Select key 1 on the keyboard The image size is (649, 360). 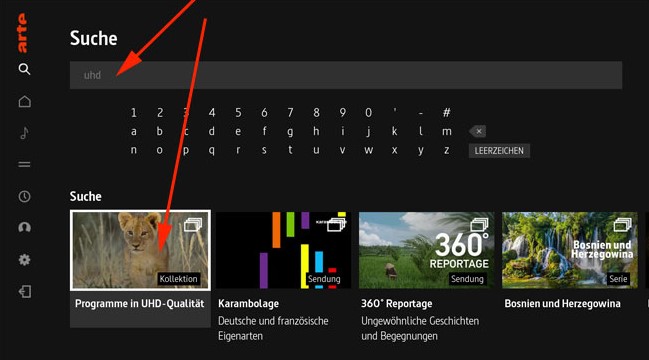click(x=134, y=113)
